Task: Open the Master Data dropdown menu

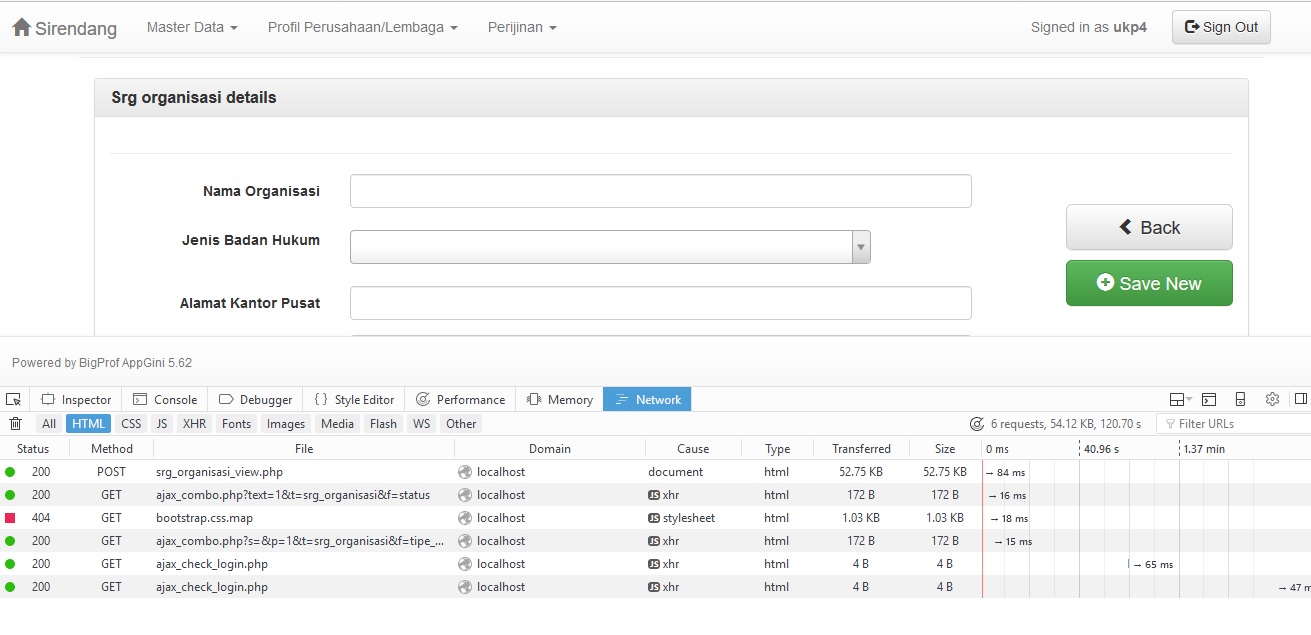Action: (192, 27)
